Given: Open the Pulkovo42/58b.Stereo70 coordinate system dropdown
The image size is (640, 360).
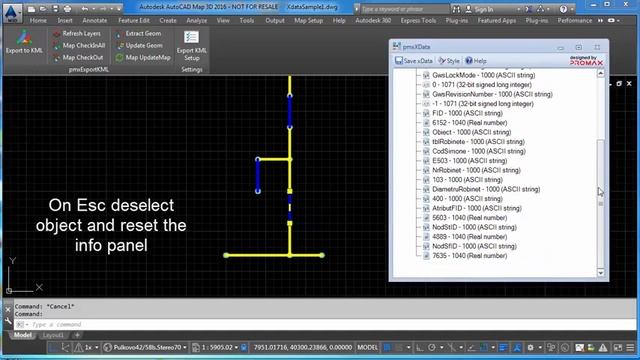Looking at the screenshot, I should tap(145, 347).
